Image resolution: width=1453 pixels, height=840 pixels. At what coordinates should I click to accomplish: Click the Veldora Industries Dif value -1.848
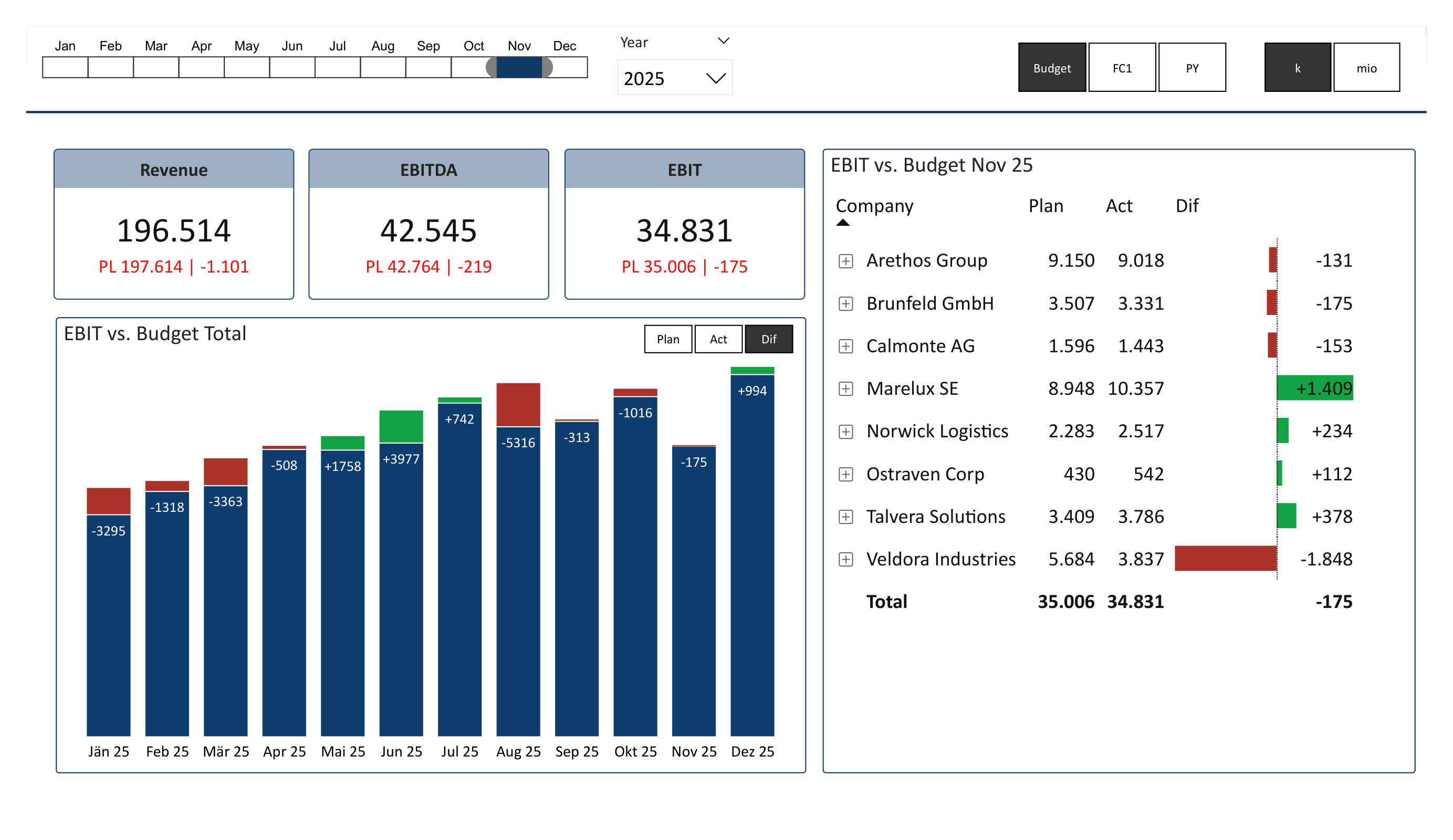click(1325, 559)
